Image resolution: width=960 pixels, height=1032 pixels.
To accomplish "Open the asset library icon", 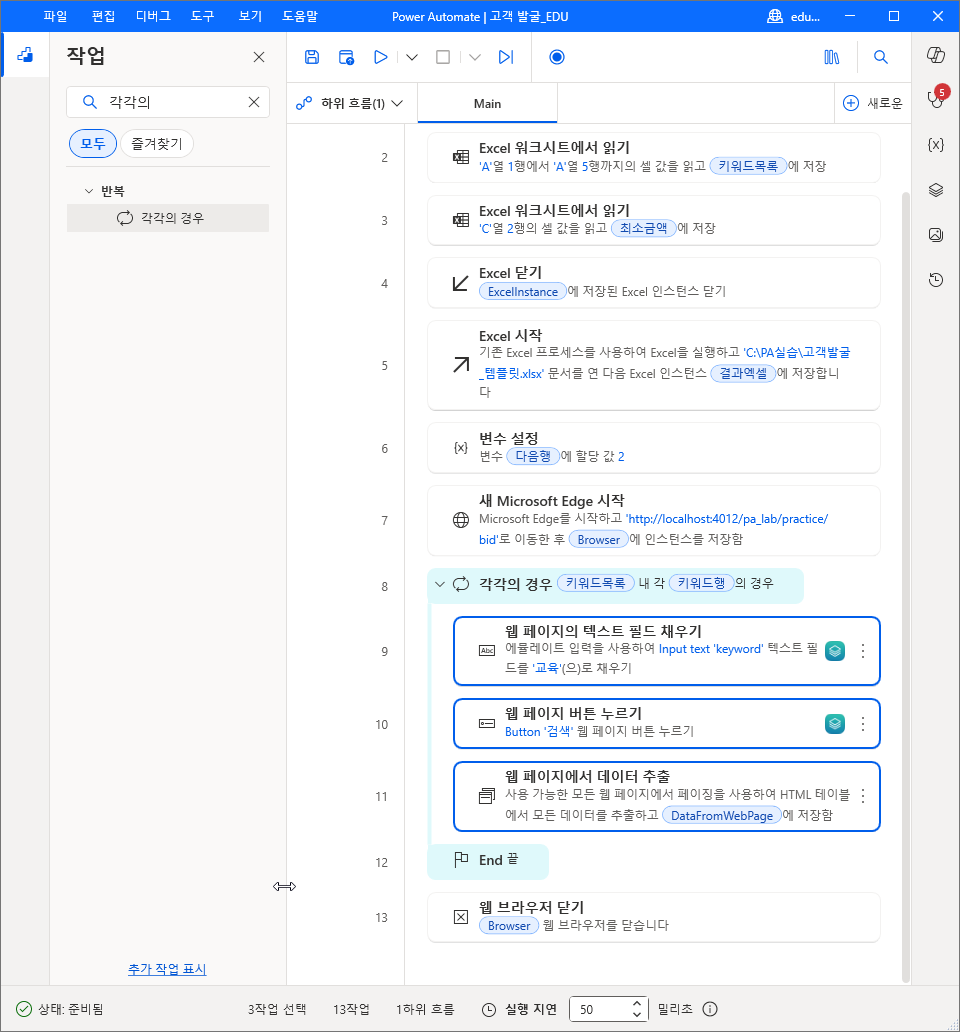I will [832, 57].
